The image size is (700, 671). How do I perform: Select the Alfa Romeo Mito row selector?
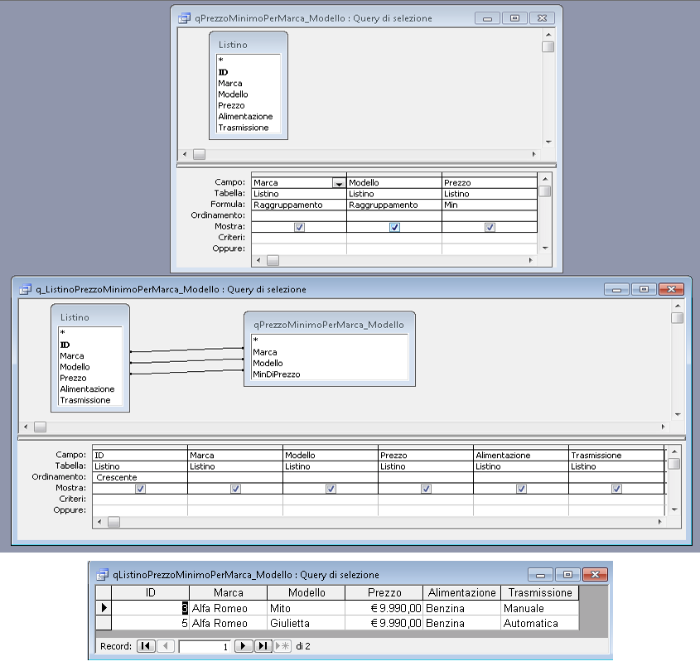click(104, 608)
